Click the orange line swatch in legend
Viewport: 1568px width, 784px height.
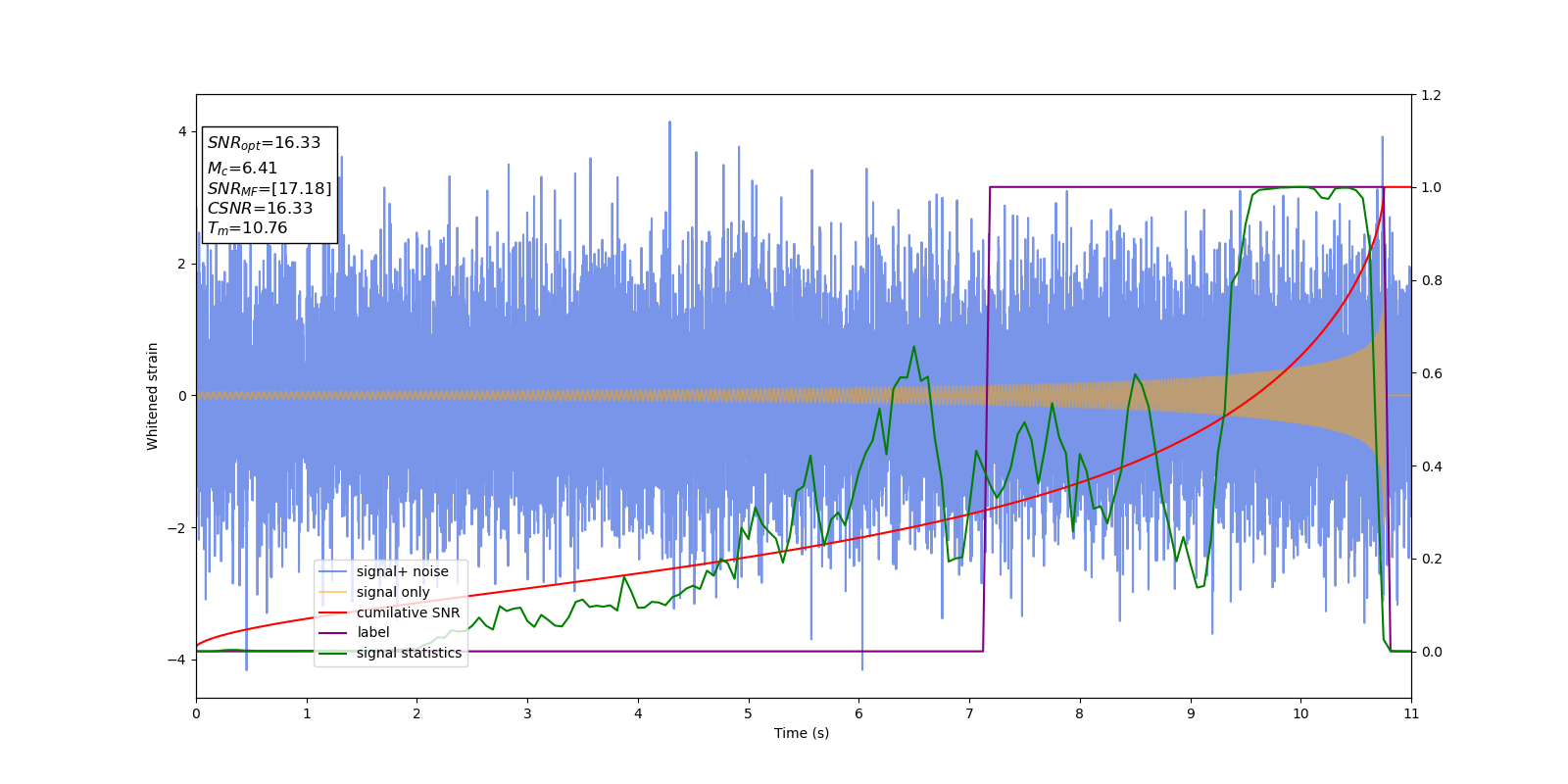(x=333, y=592)
